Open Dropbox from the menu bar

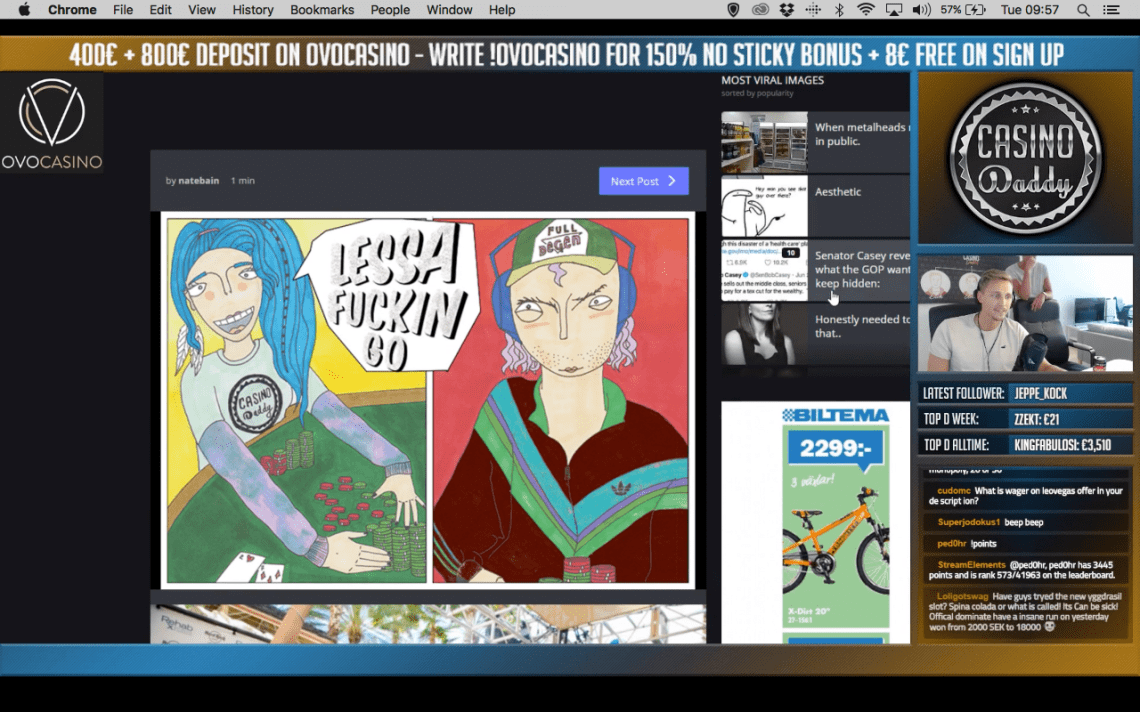[788, 9]
